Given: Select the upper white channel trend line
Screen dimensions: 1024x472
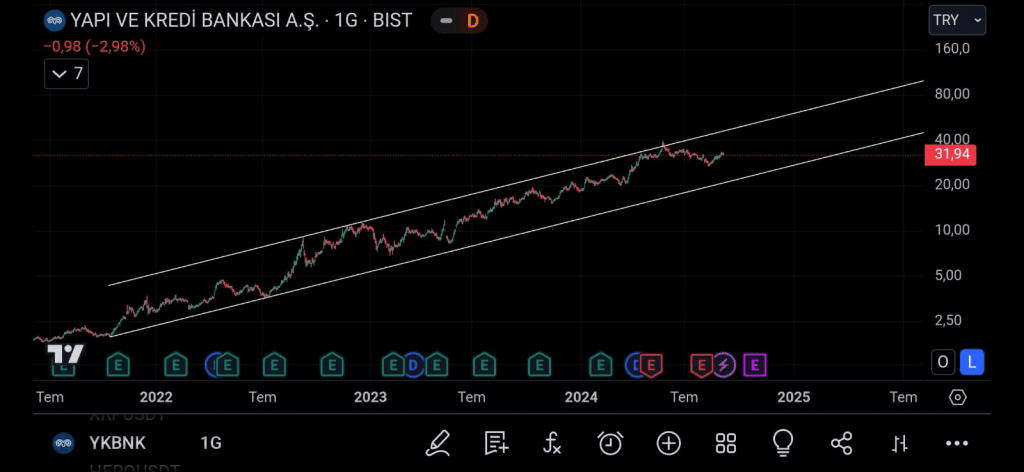Looking at the screenshot, I should [516, 183].
